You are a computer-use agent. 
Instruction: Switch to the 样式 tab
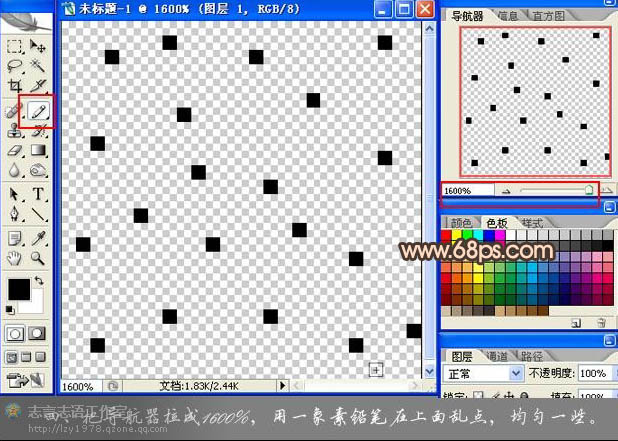pos(532,223)
